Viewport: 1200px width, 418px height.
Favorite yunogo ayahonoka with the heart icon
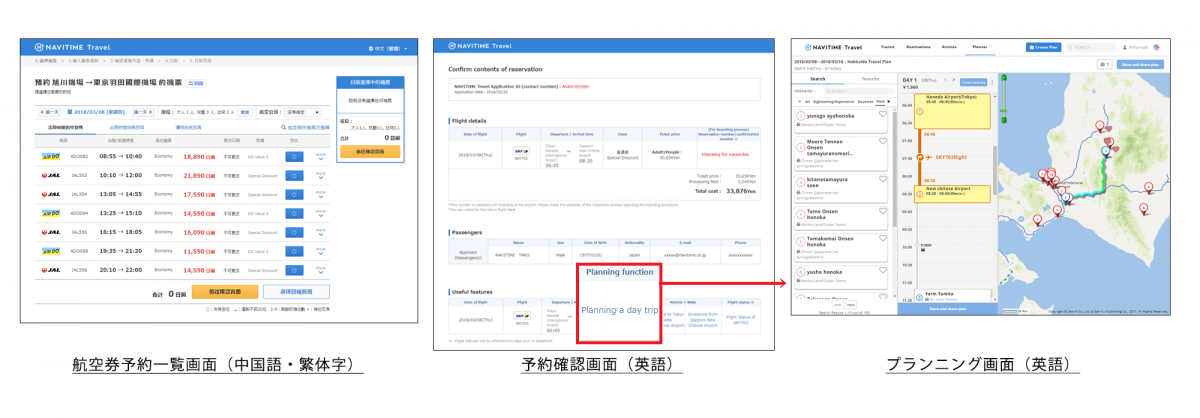pyautogui.click(x=883, y=116)
